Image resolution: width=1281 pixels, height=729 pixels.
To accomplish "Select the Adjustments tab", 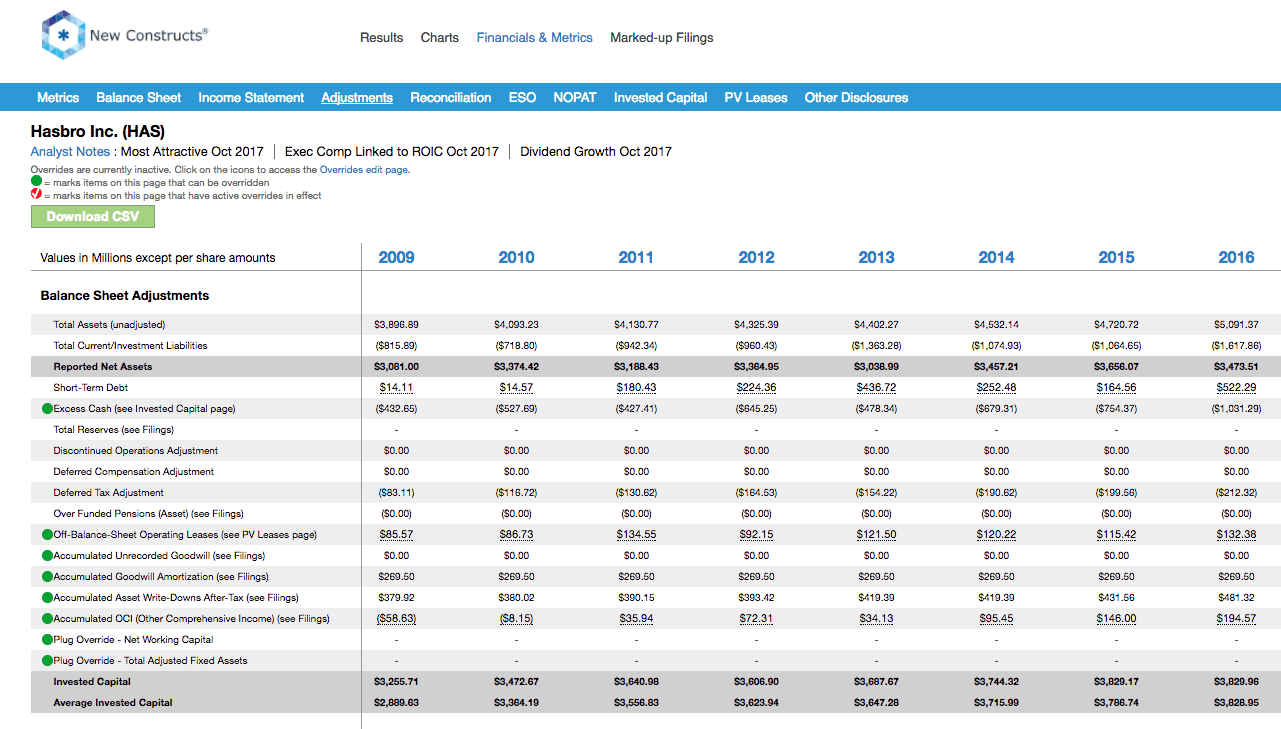I will point(357,98).
